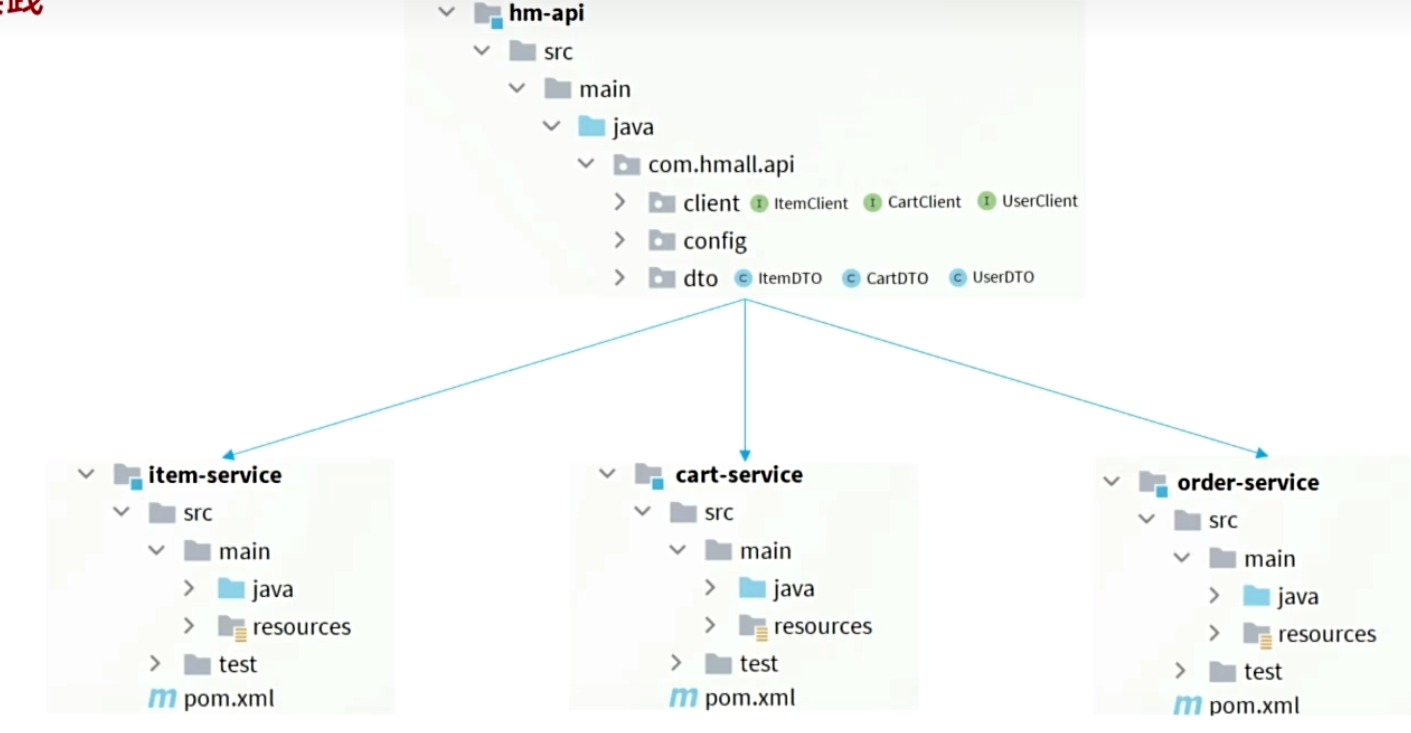Viewport: 1411px width, 733px height.
Task: Expand the client package under com.hmall.api
Action: coord(620,203)
